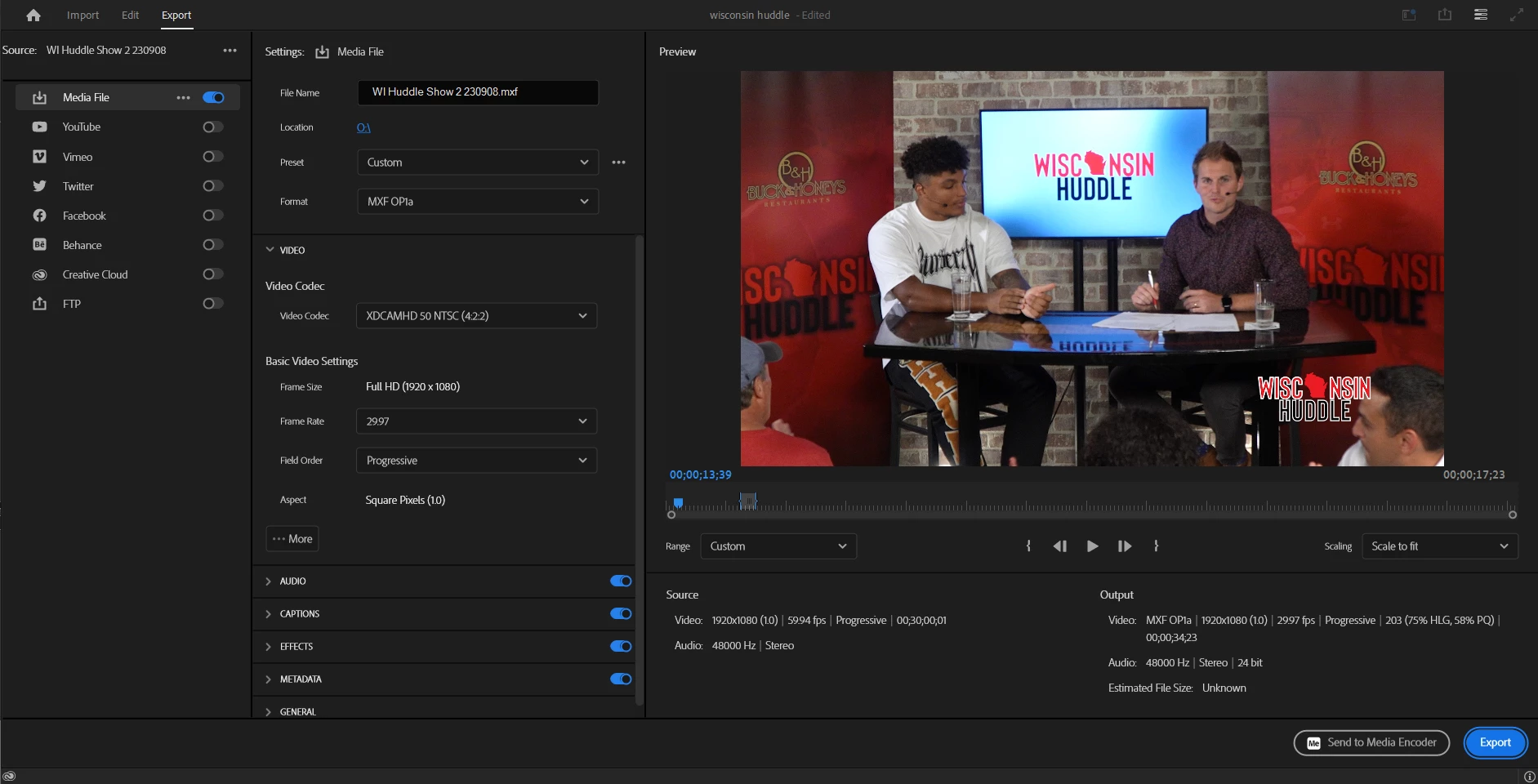This screenshot has width=1538, height=784.
Task: Expand the EFFECTS section
Action: [269, 647]
